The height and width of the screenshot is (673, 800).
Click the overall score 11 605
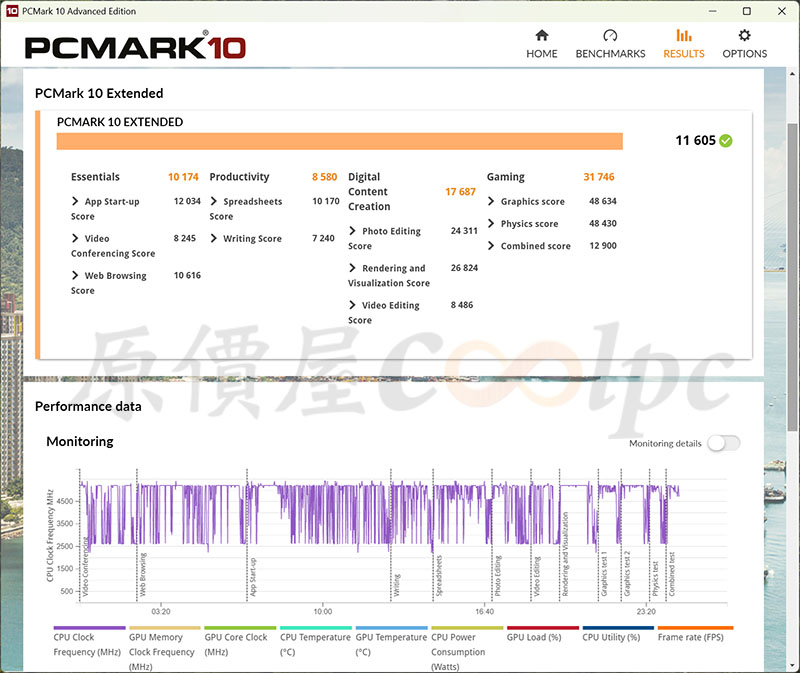pyautogui.click(x=695, y=140)
